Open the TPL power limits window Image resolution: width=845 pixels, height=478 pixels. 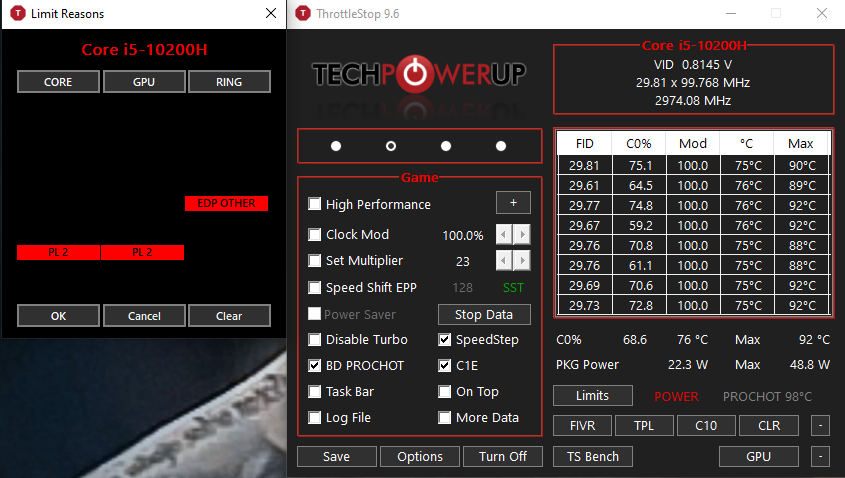coord(644,426)
